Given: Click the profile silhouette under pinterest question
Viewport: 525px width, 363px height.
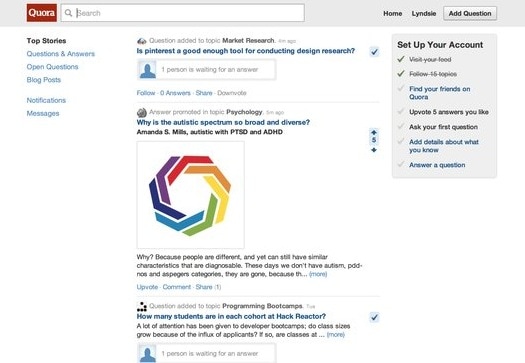Looking at the screenshot, I should click(148, 70).
